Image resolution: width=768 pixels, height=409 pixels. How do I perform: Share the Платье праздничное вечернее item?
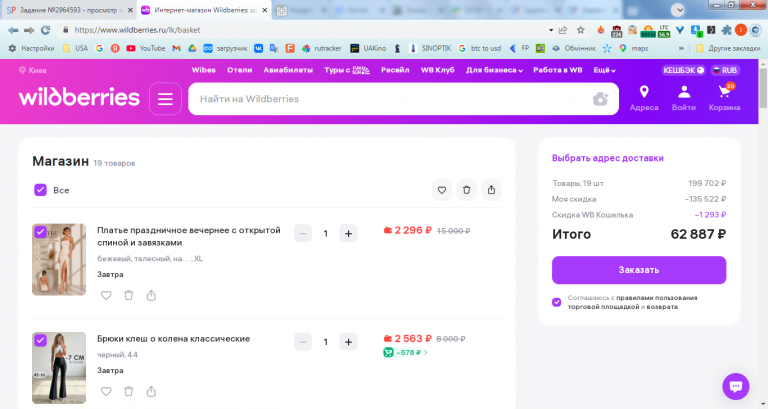point(151,295)
